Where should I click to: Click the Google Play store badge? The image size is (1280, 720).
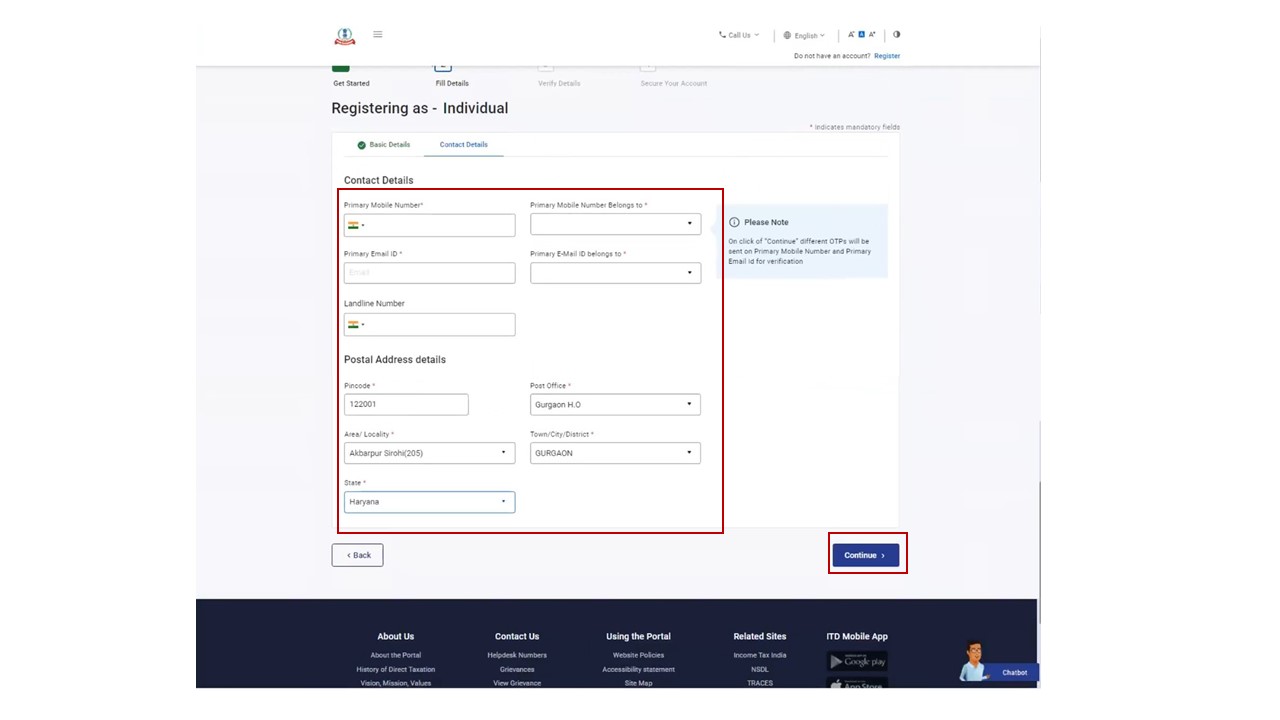(857, 661)
